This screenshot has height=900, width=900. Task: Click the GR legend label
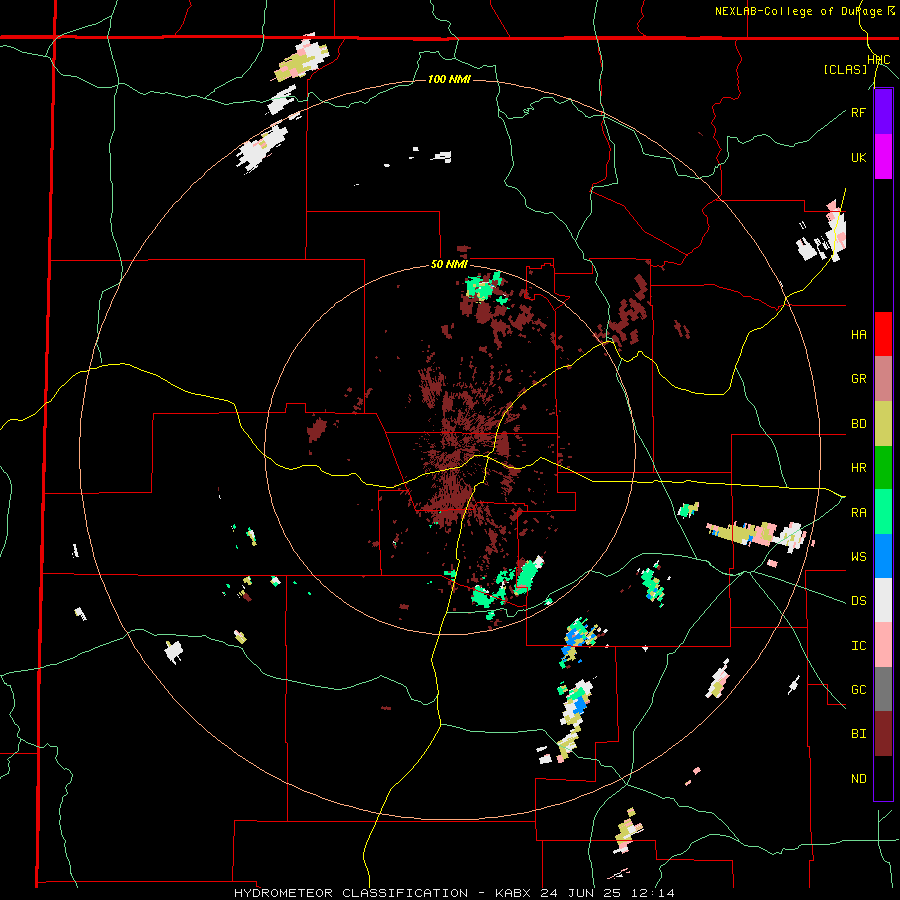[858, 379]
